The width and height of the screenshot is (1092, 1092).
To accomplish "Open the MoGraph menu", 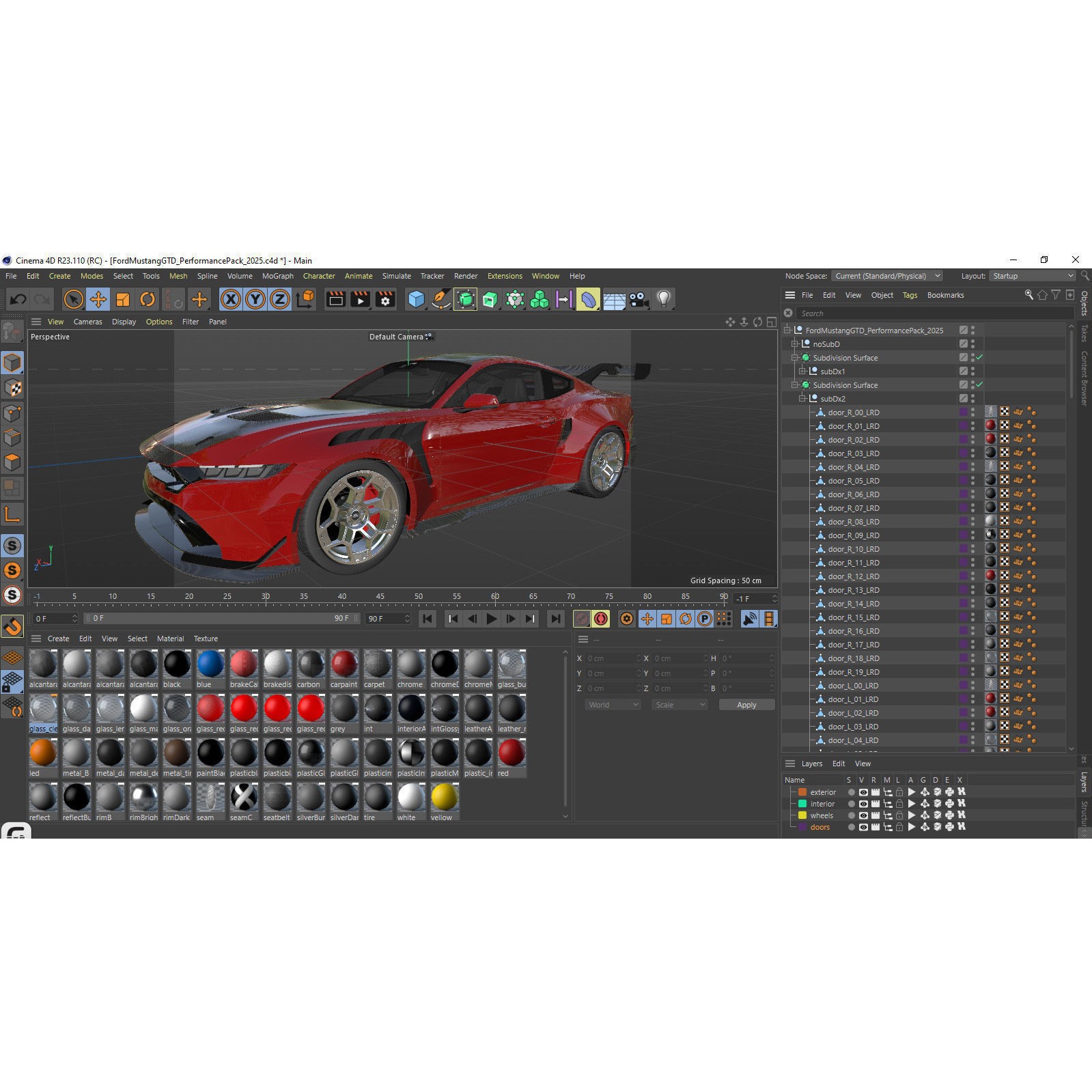I will 277,276.
